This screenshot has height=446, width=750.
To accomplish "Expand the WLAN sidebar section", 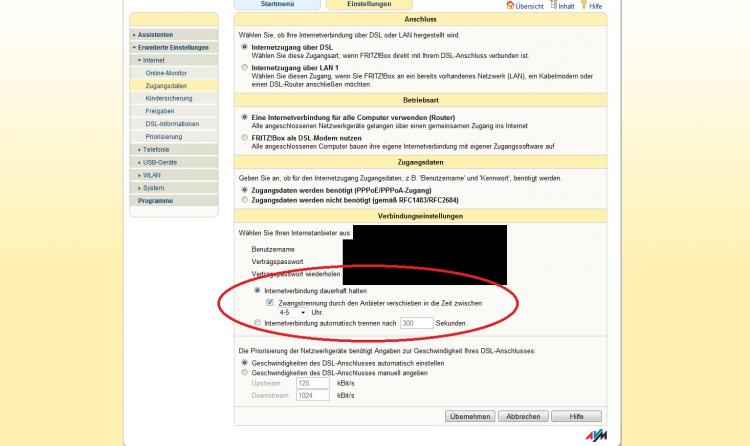I will [x=166, y=174].
